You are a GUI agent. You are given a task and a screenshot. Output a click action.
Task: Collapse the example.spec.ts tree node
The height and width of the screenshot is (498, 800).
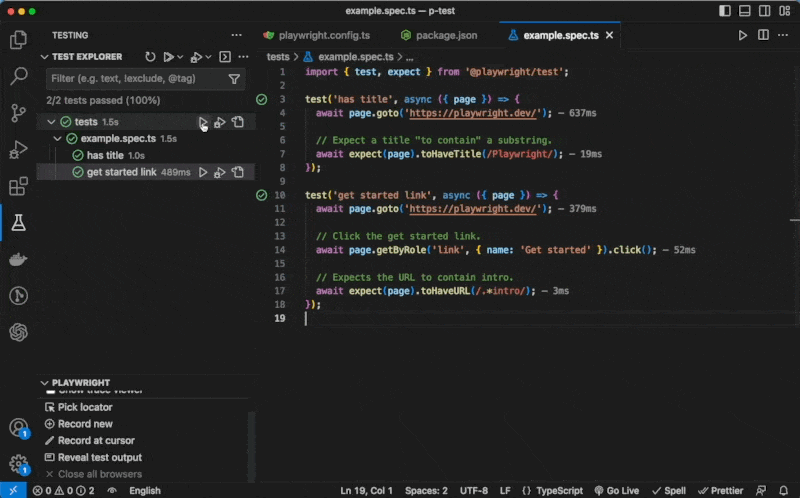[57, 139]
